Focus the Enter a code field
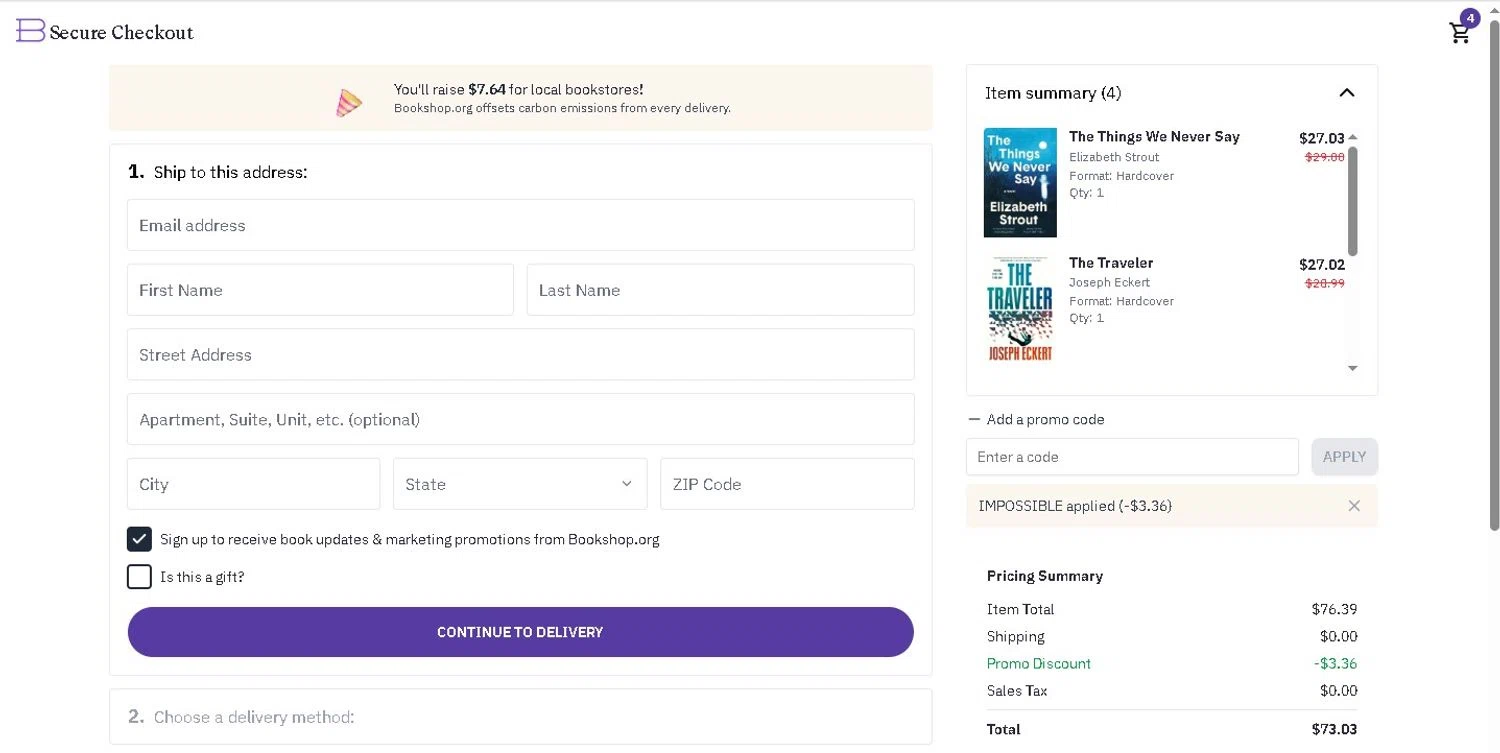The width and height of the screenshot is (1500, 753). pos(1132,457)
